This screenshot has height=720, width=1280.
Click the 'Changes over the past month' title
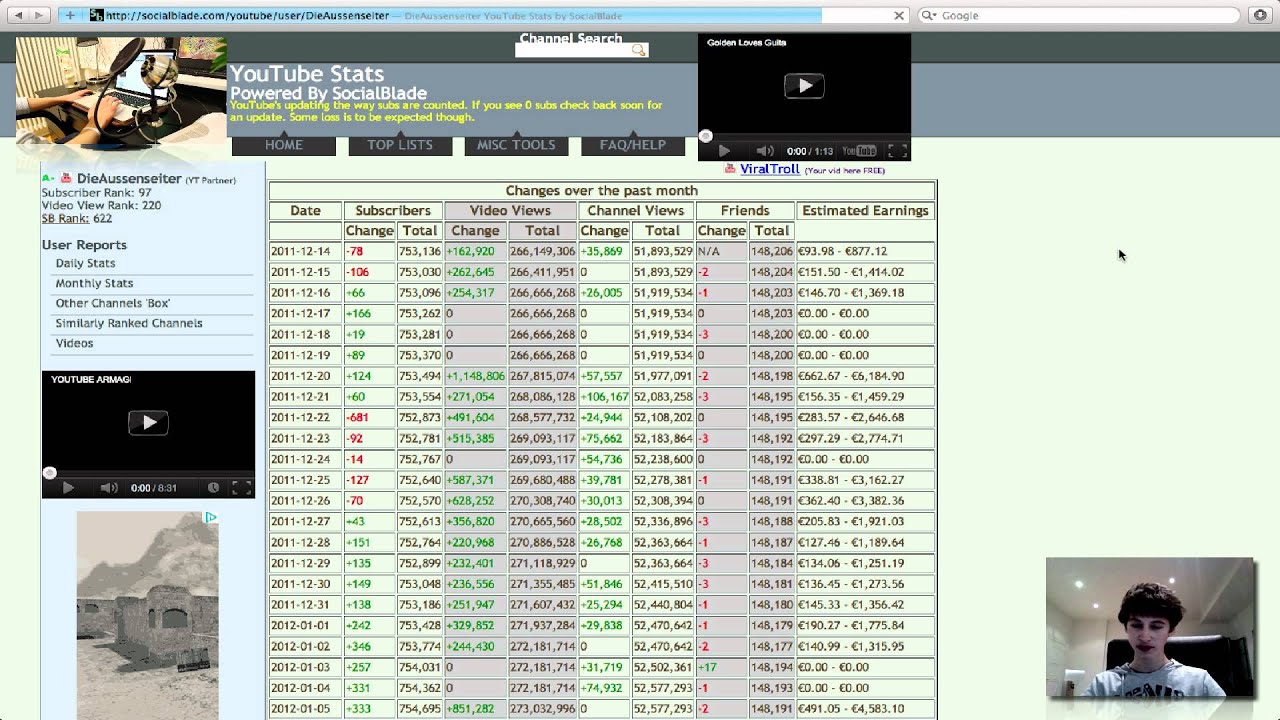click(x=601, y=190)
